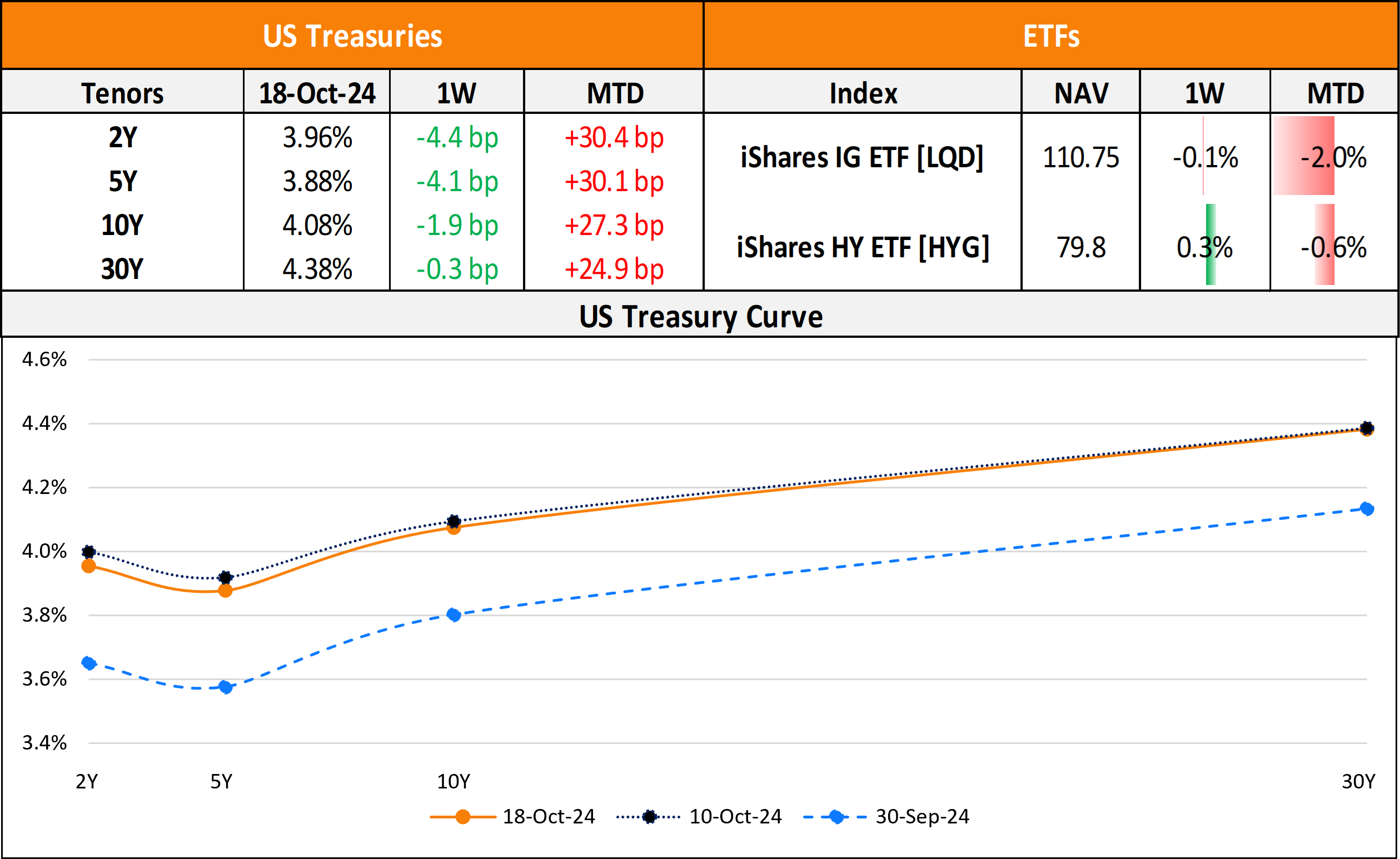Image resolution: width=1400 pixels, height=859 pixels.
Task: Click the black 10-Oct-24 legend marker
Action: pos(649,817)
